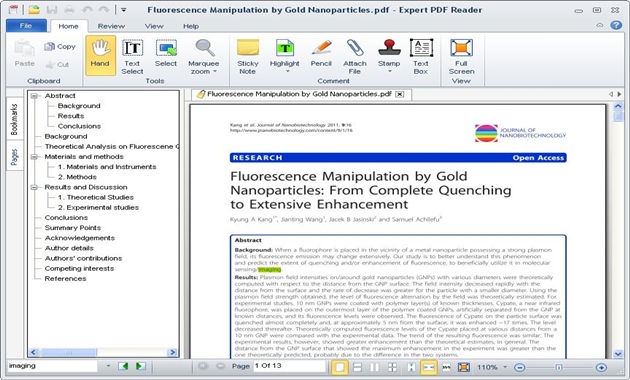
Task: Open the File menu tab
Action: click(26, 25)
